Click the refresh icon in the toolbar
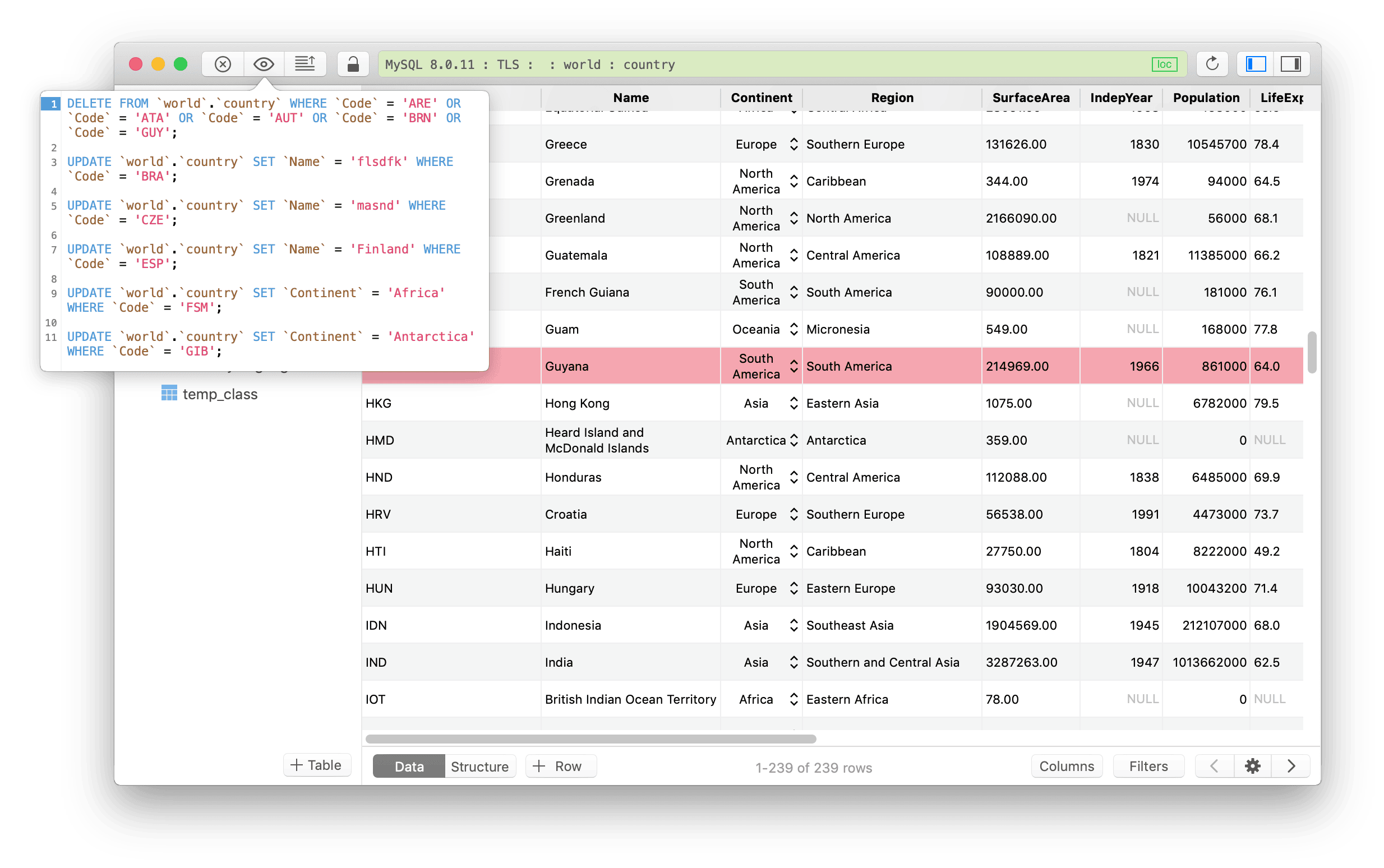The image size is (1384, 868). coord(1212,64)
